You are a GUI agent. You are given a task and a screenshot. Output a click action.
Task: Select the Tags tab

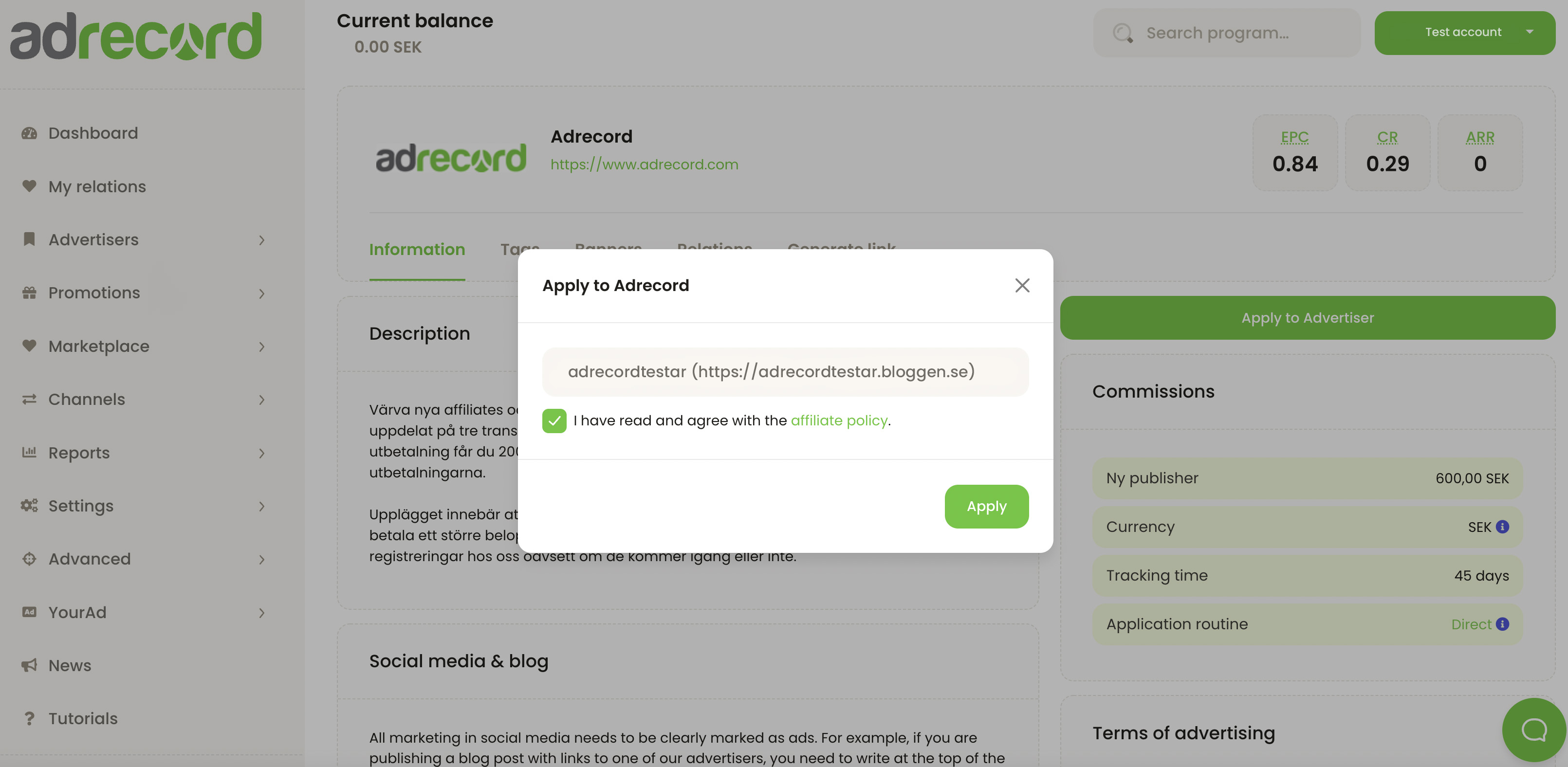[x=520, y=248]
